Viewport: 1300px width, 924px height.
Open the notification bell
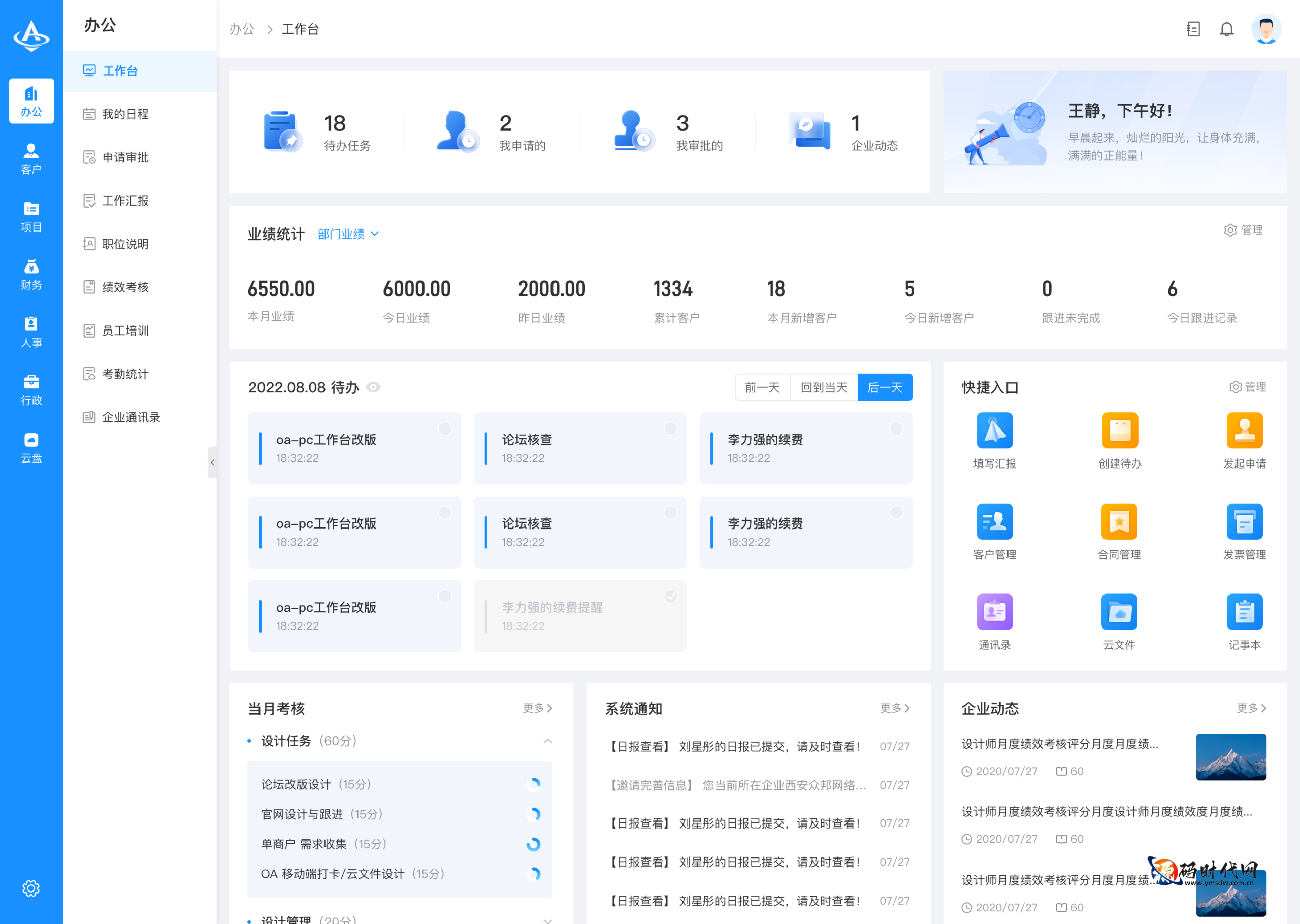click(1226, 29)
